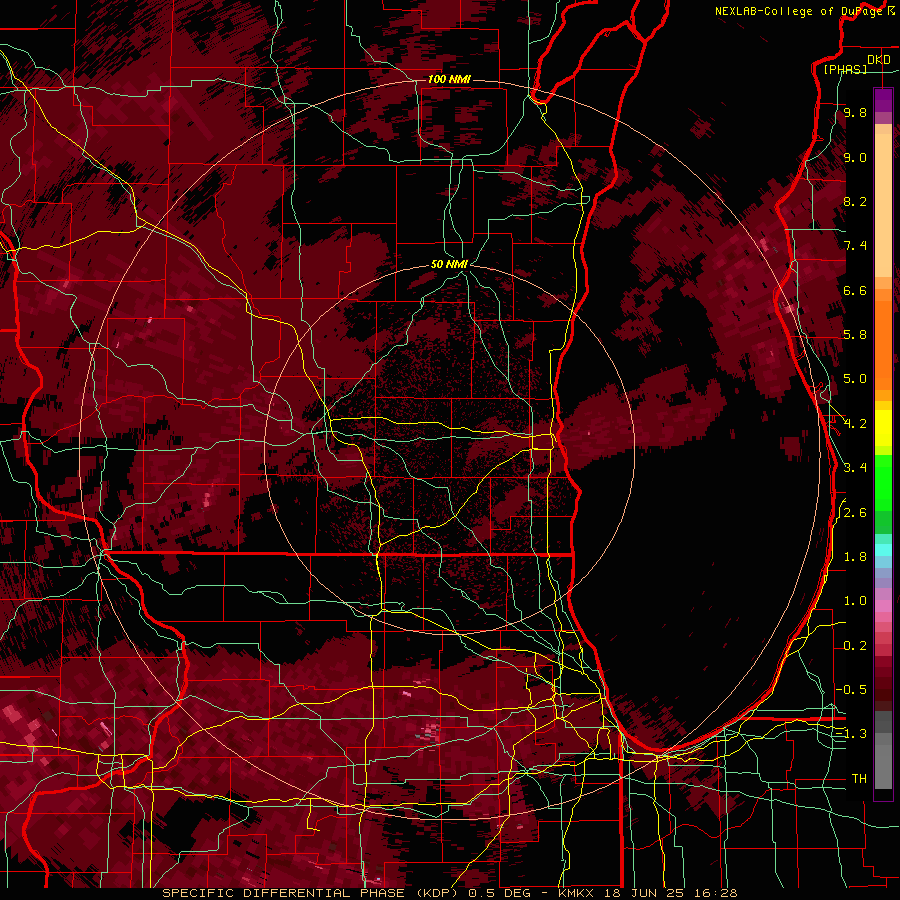
Task: Click the 9.8 value on the color scale
Action: (855, 112)
